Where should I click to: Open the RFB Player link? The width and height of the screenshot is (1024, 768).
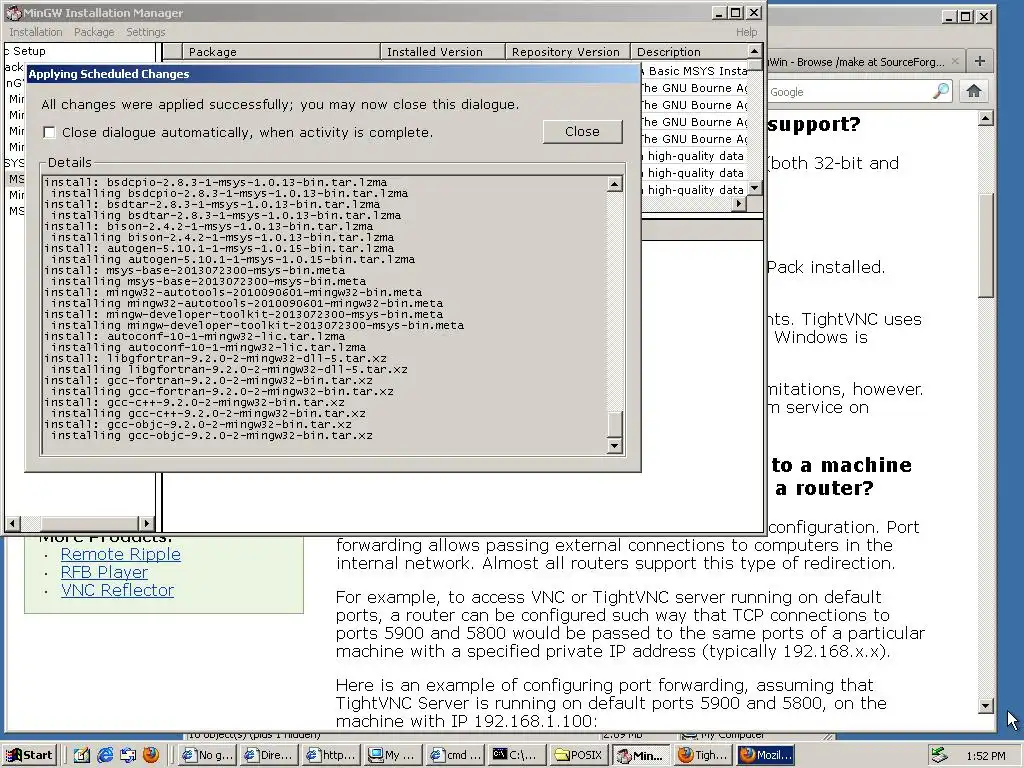pyautogui.click(x=104, y=572)
